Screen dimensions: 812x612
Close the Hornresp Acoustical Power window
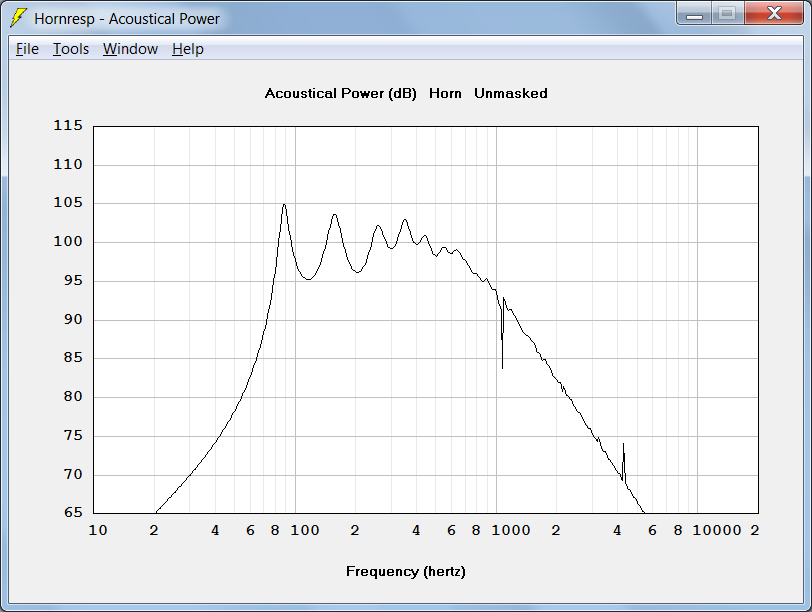(x=774, y=13)
